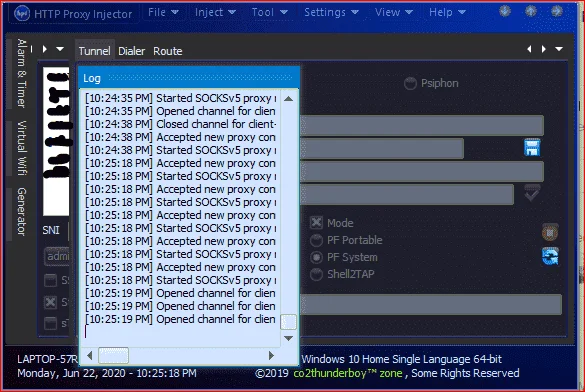Screen dimensions: 585x392
Task: Click the input field left of save icon
Action: [382, 148]
